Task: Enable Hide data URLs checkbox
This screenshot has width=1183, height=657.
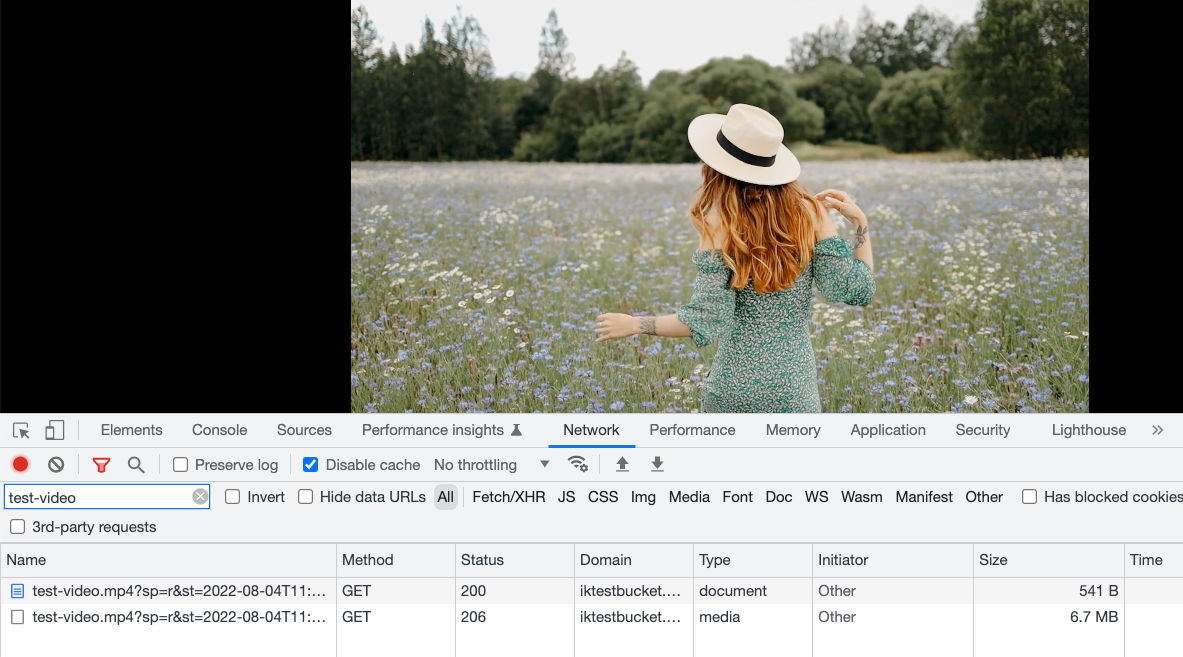Action: point(306,496)
